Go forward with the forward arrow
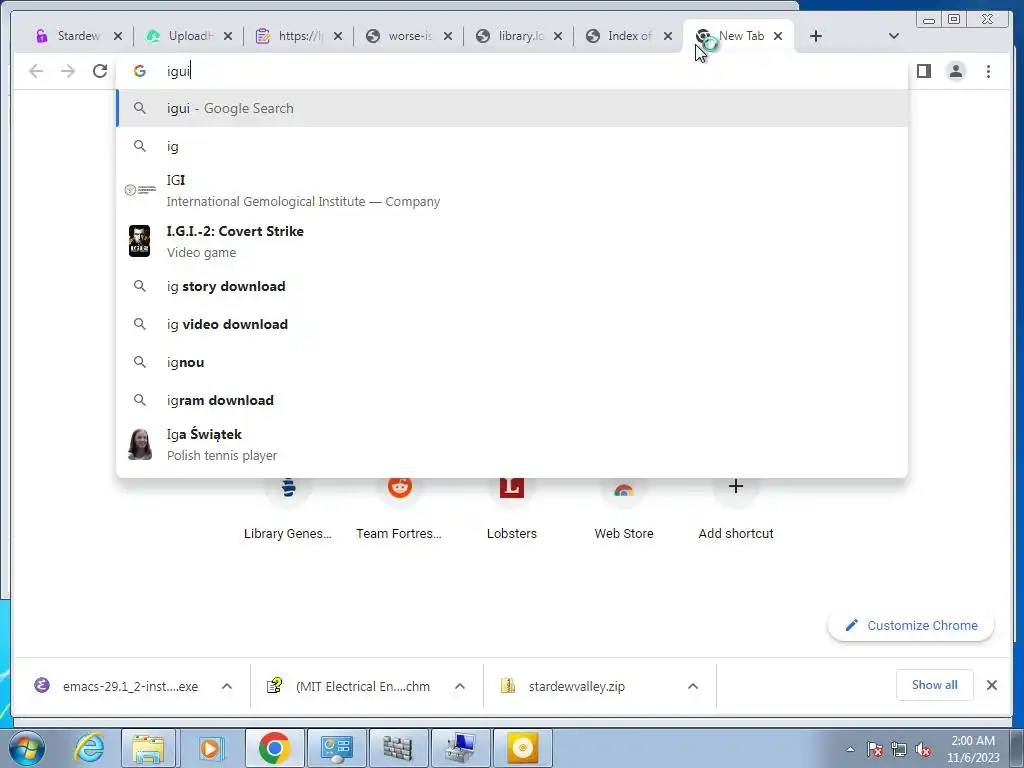 [x=68, y=71]
